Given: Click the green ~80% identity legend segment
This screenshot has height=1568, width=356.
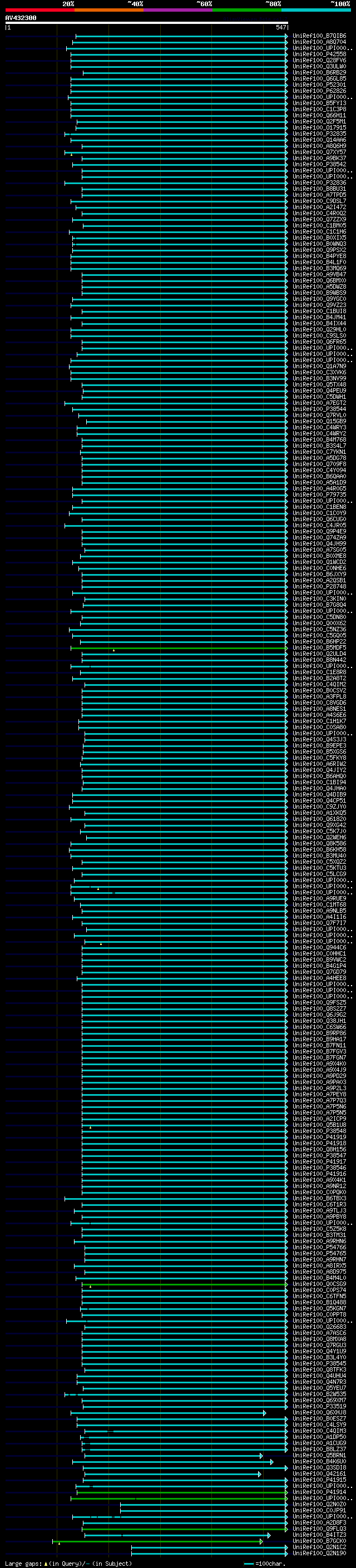Looking at the screenshot, I should click(x=247, y=10).
